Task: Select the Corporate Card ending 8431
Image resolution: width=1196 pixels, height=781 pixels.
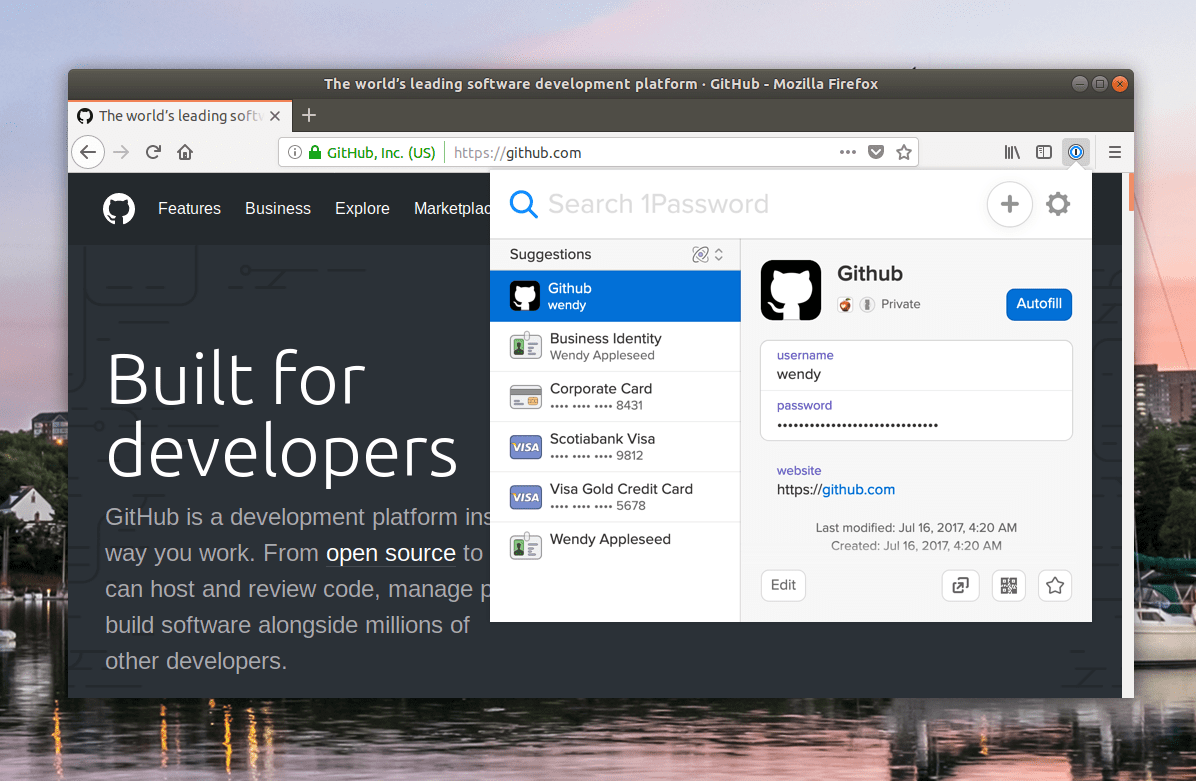Action: pos(615,397)
